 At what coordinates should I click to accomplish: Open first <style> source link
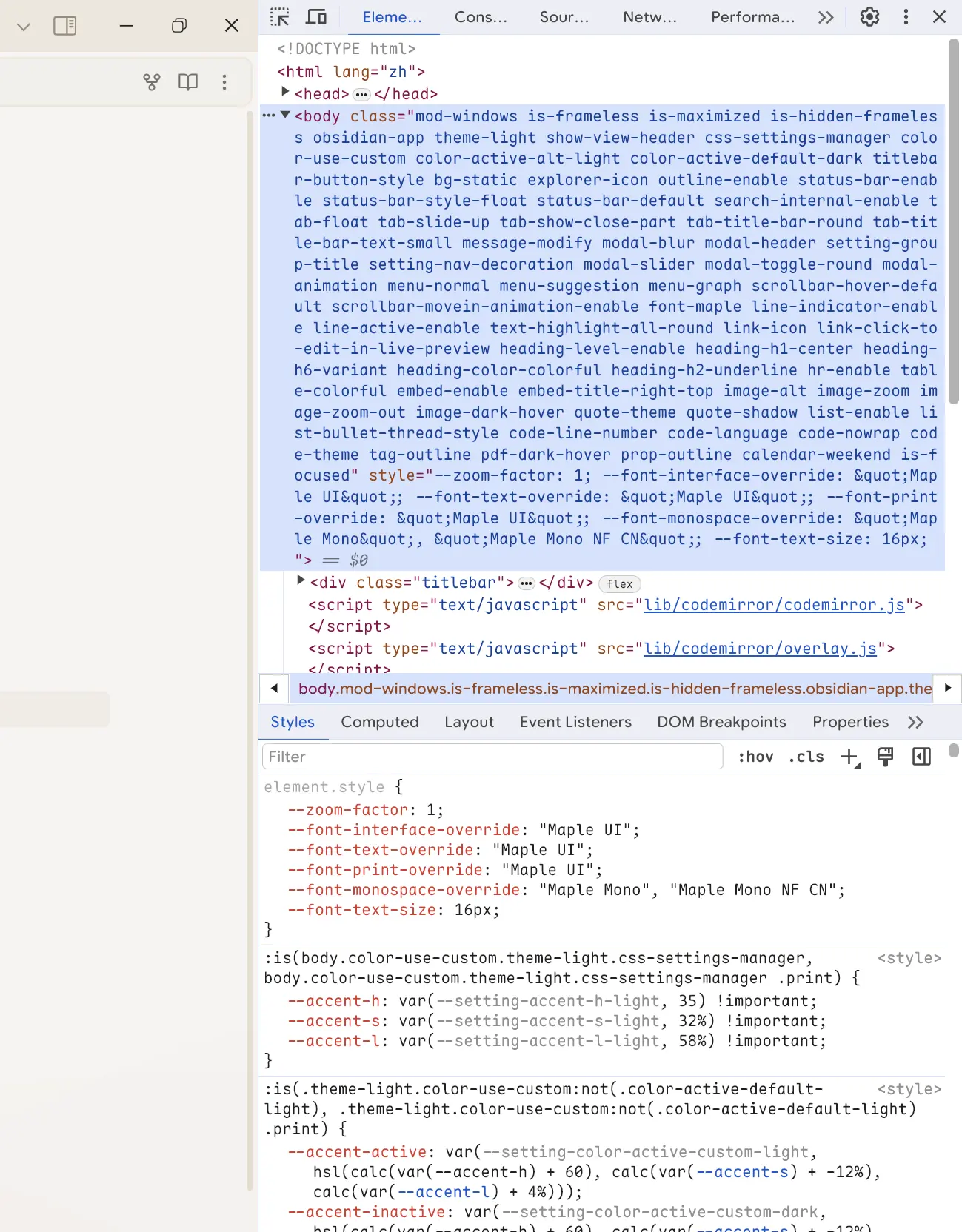pos(909,958)
